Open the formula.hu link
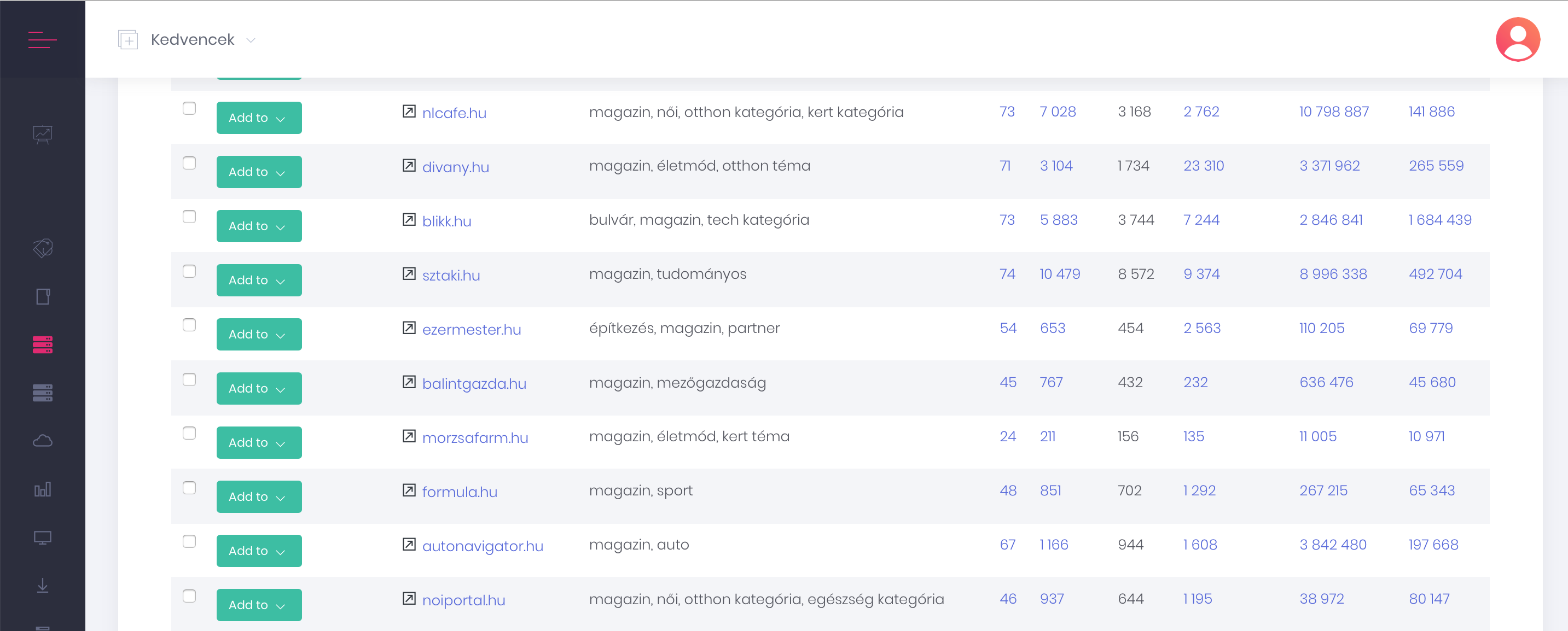This screenshot has width=1568, height=631. pyautogui.click(x=460, y=492)
